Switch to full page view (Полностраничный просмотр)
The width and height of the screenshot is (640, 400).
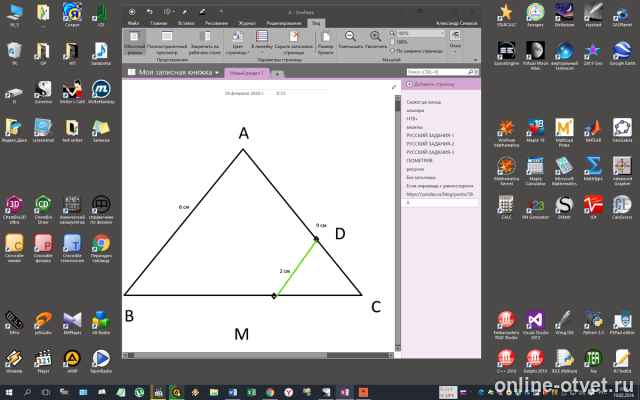tap(167, 42)
